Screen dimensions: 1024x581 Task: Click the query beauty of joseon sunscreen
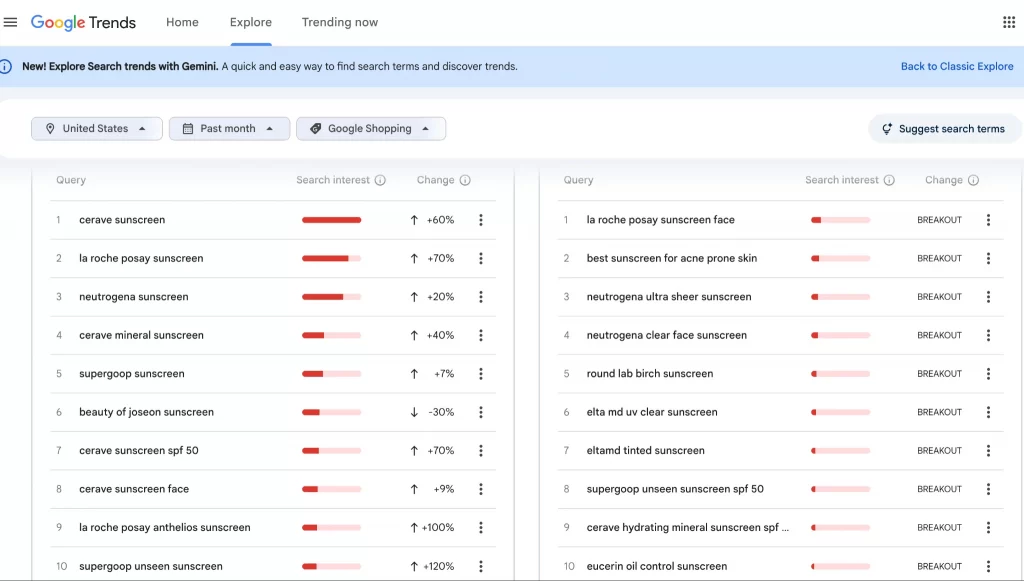pyautogui.click(x=146, y=413)
